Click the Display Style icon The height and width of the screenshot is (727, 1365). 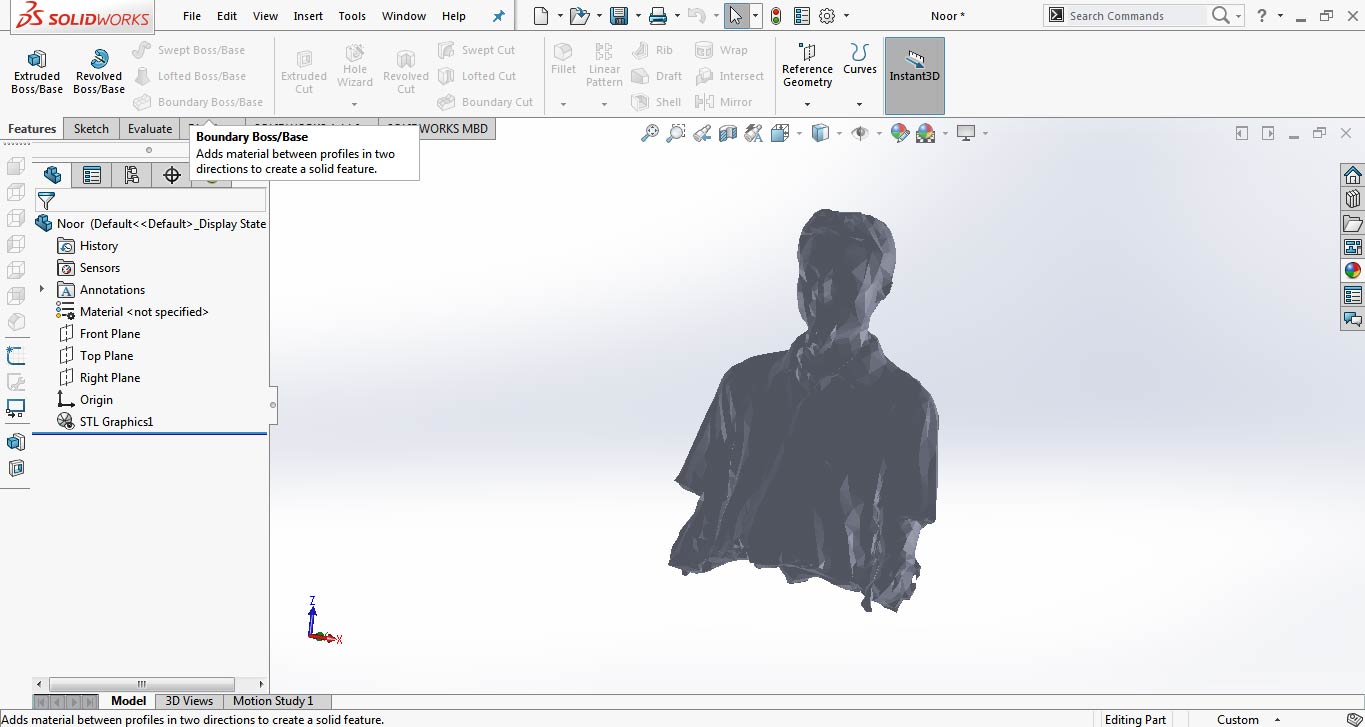coord(820,133)
